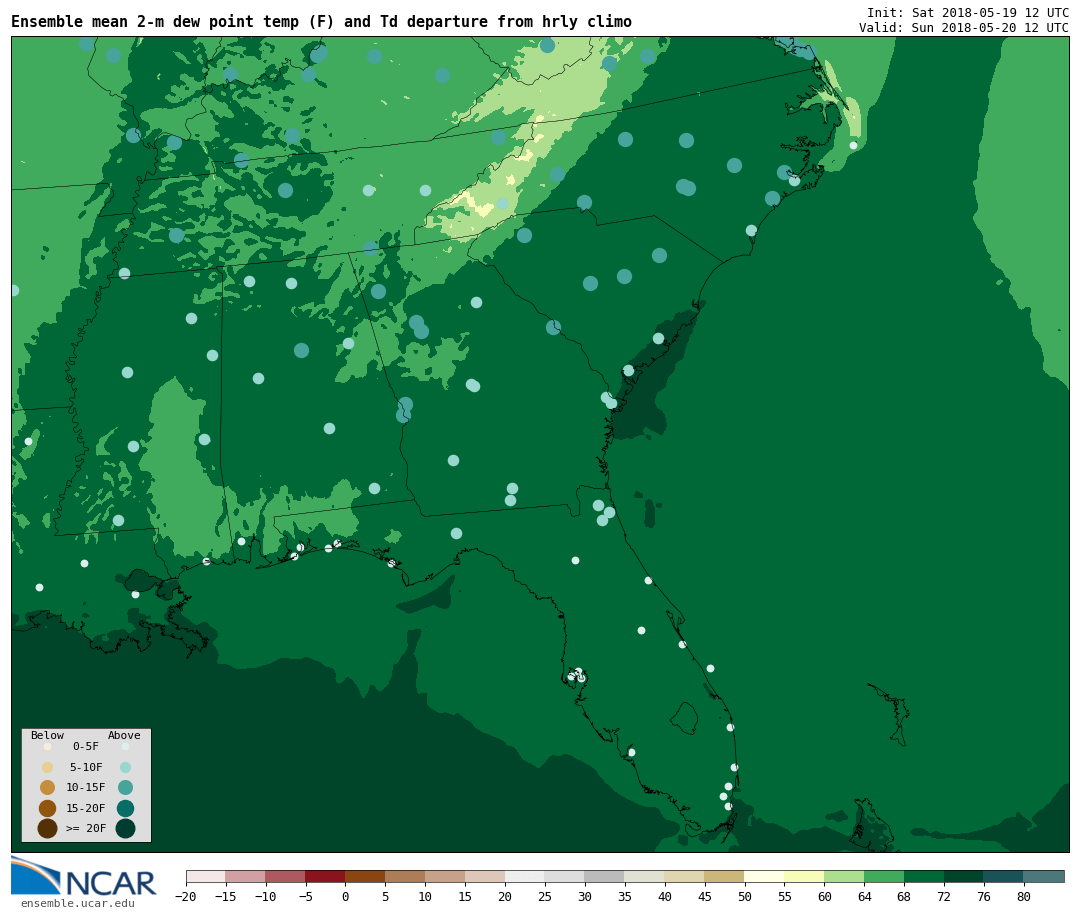The width and height of the screenshot is (1080, 915).
Task: Click the 'Above' heading in the legend
Action: click(x=124, y=735)
